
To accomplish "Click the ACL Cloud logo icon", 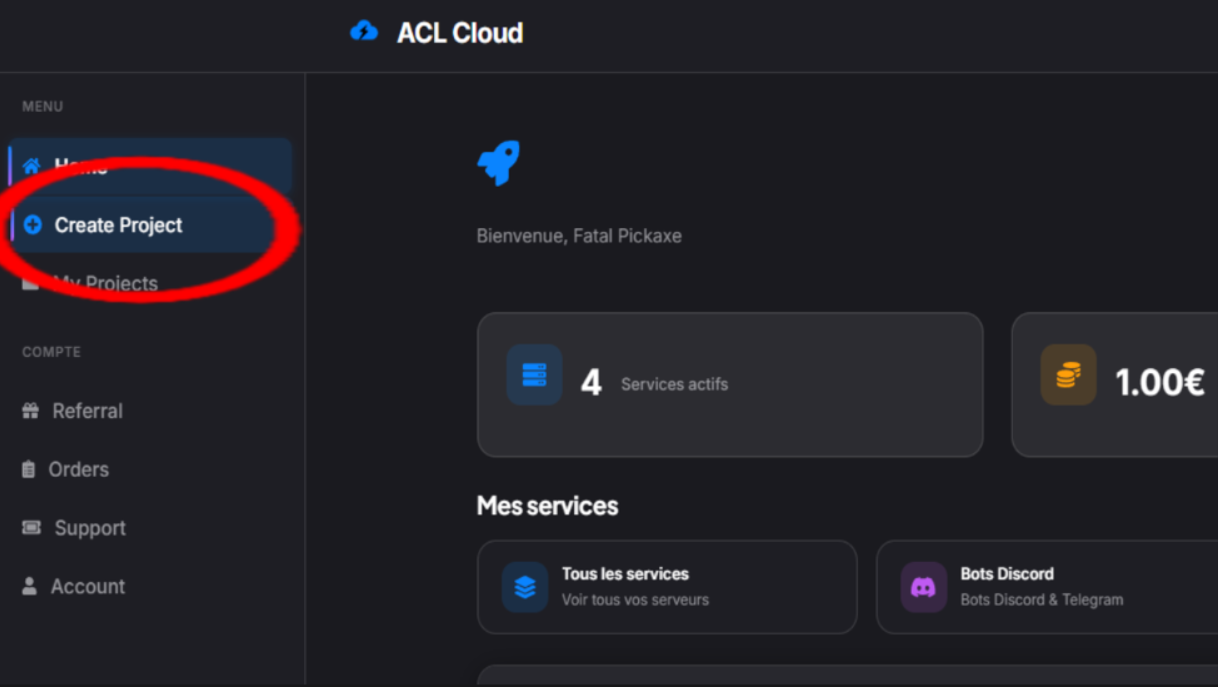I will point(364,32).
